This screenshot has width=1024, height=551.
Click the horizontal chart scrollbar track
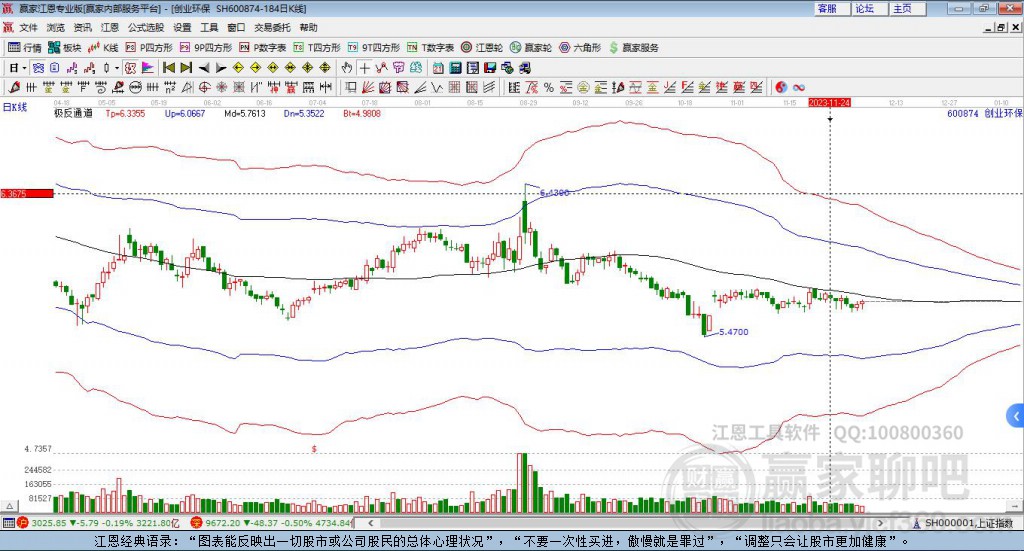point(624,523)
